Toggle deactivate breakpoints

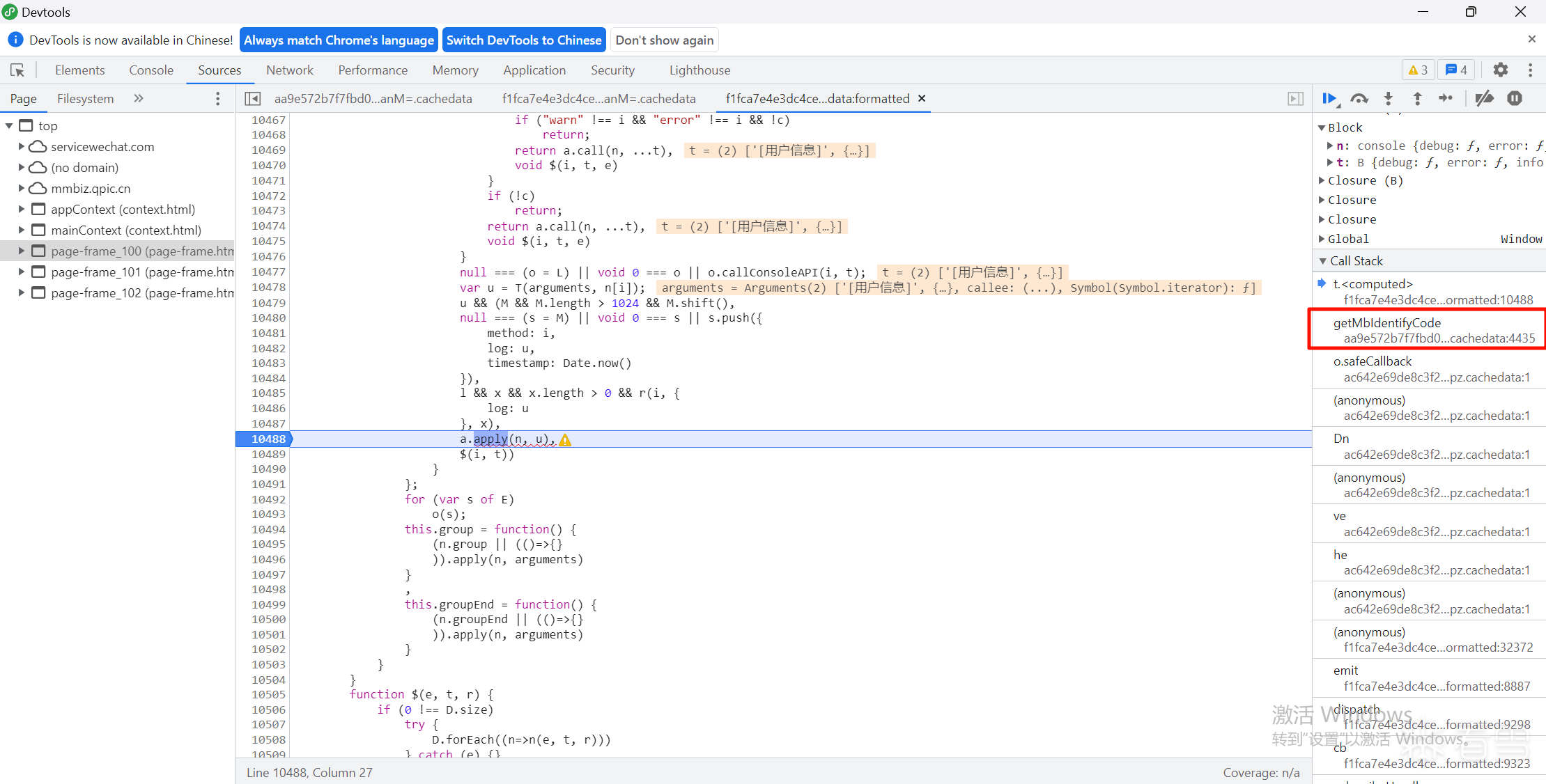click(x=1484, y=99)
